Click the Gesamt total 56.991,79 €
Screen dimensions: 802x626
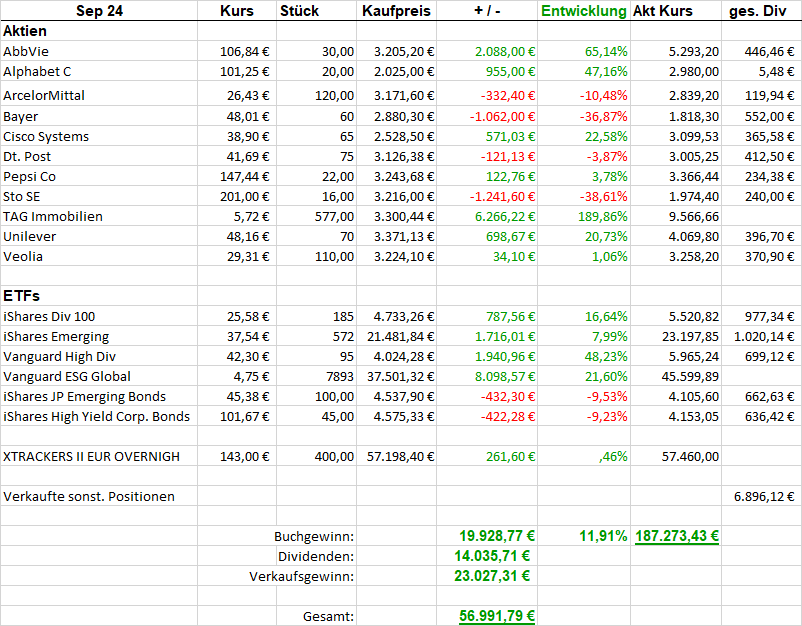click(x=496, y=616)
